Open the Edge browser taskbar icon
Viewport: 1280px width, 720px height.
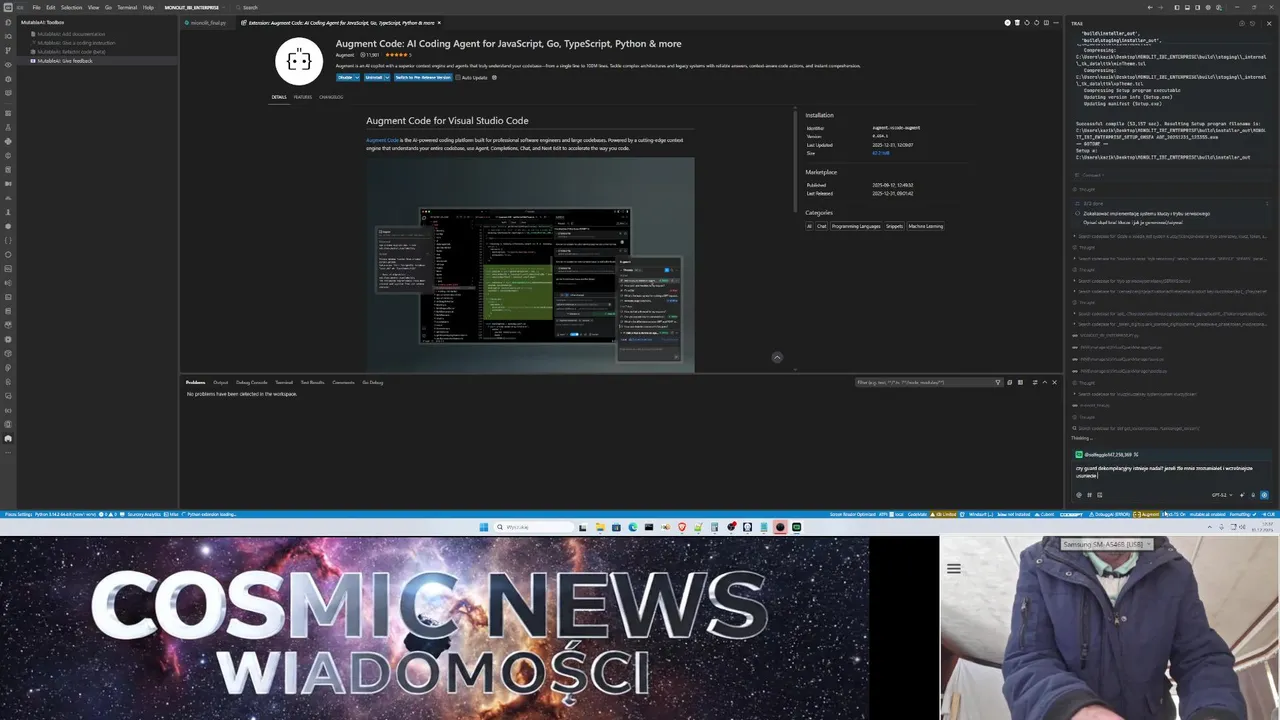pyautogui.click(x=633, y=527)
